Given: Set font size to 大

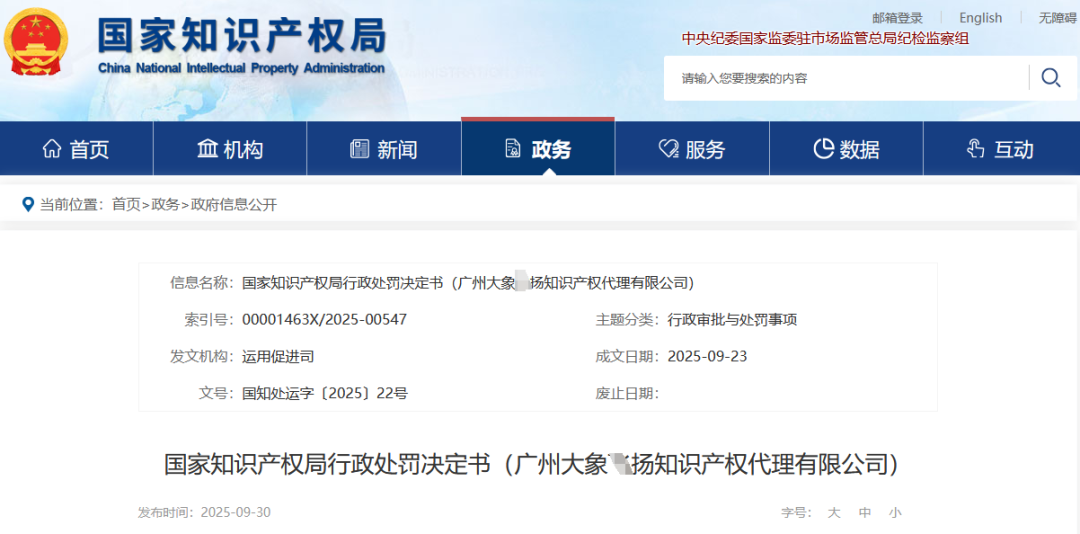Looking at the screenshot, I should [834, 513].
